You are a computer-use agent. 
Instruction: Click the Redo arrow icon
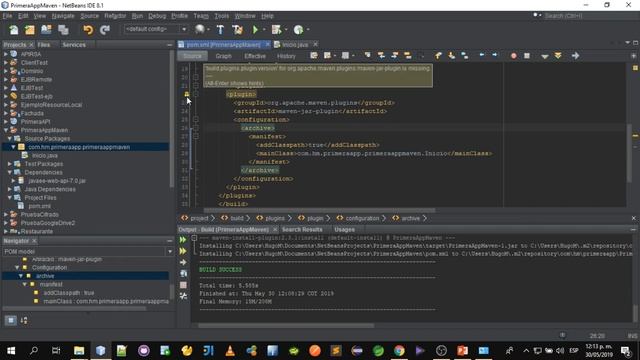coord(105,30)
